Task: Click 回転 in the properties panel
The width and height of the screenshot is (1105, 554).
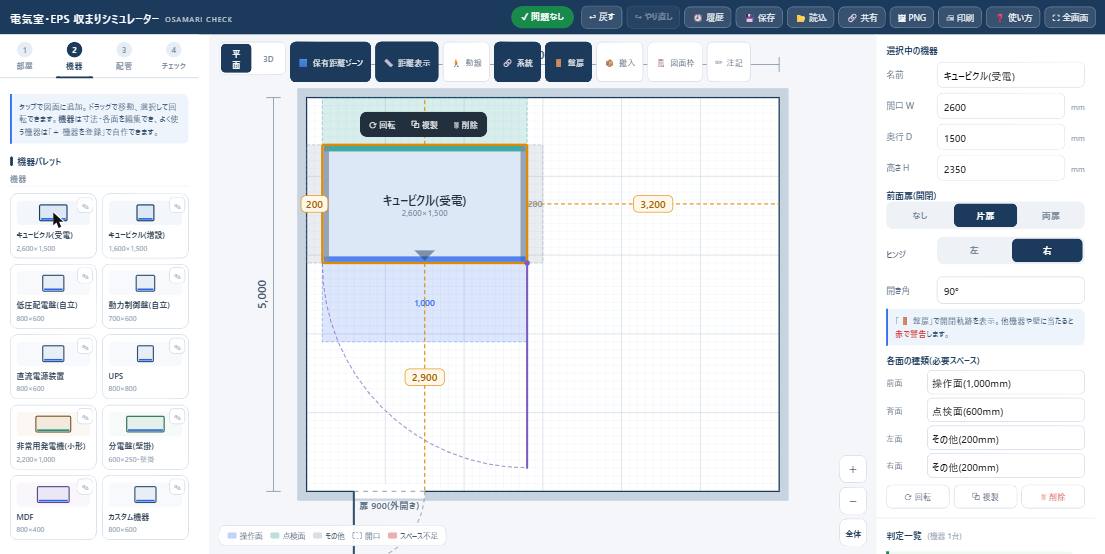Action: coord(918,496)
